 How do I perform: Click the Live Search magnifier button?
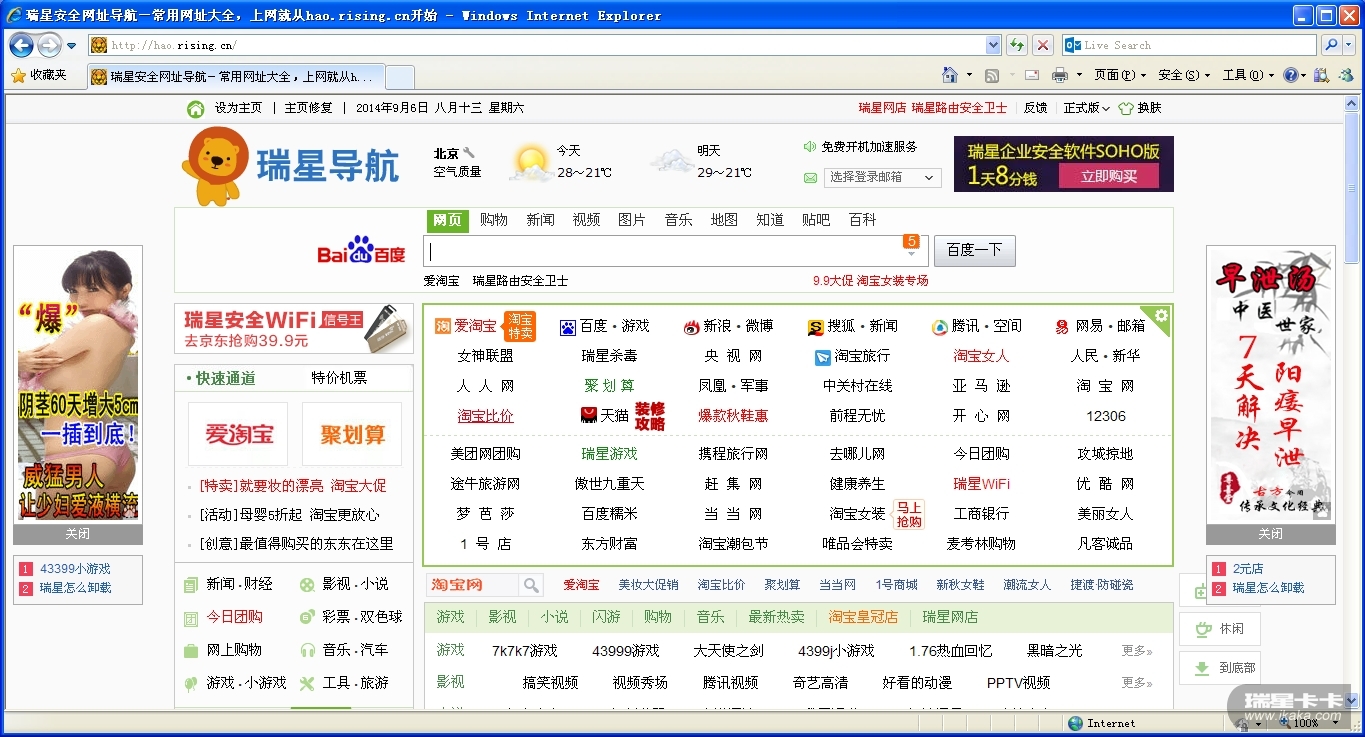coord(1331,45)
